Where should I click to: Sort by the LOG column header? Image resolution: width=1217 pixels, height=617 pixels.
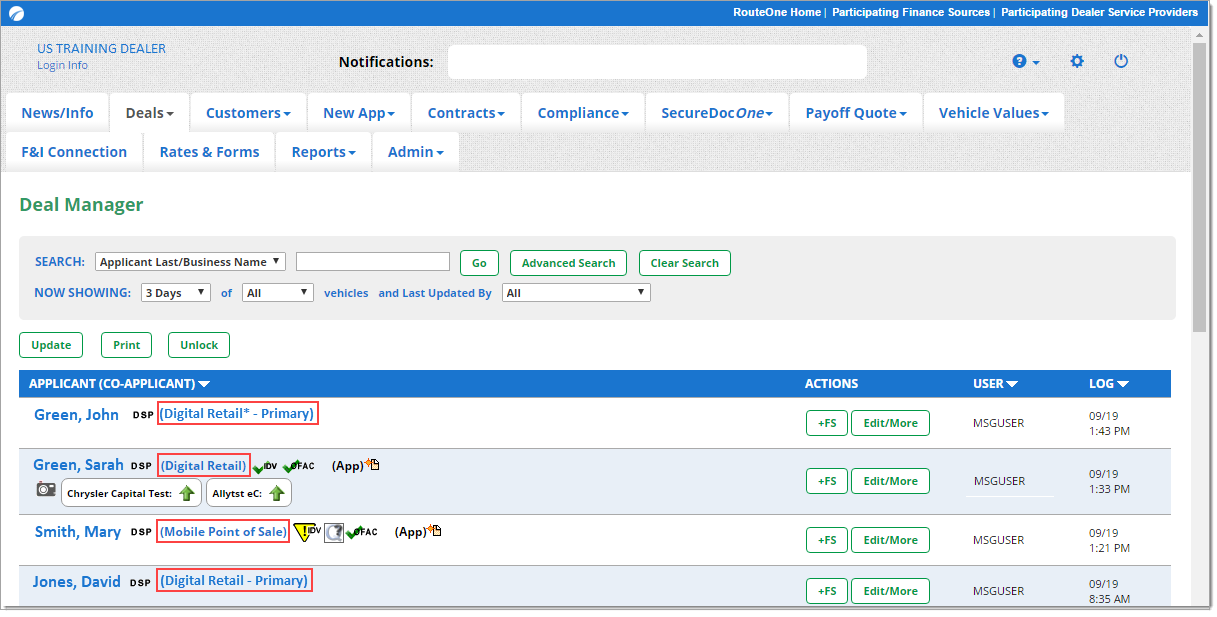click(x=1108, y=384)
